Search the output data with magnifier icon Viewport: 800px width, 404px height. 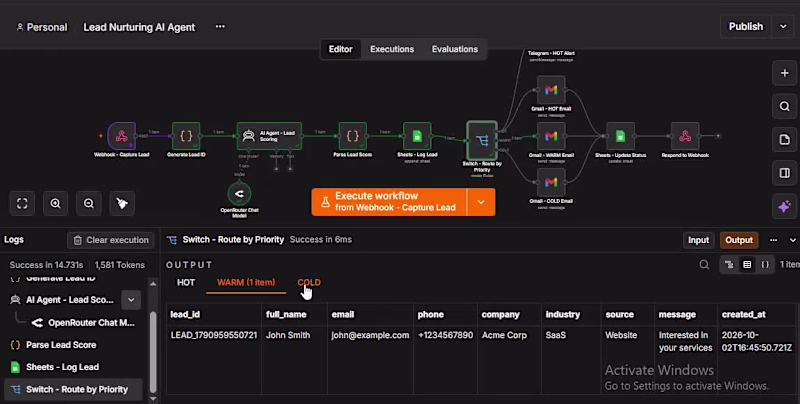(704, 264)
